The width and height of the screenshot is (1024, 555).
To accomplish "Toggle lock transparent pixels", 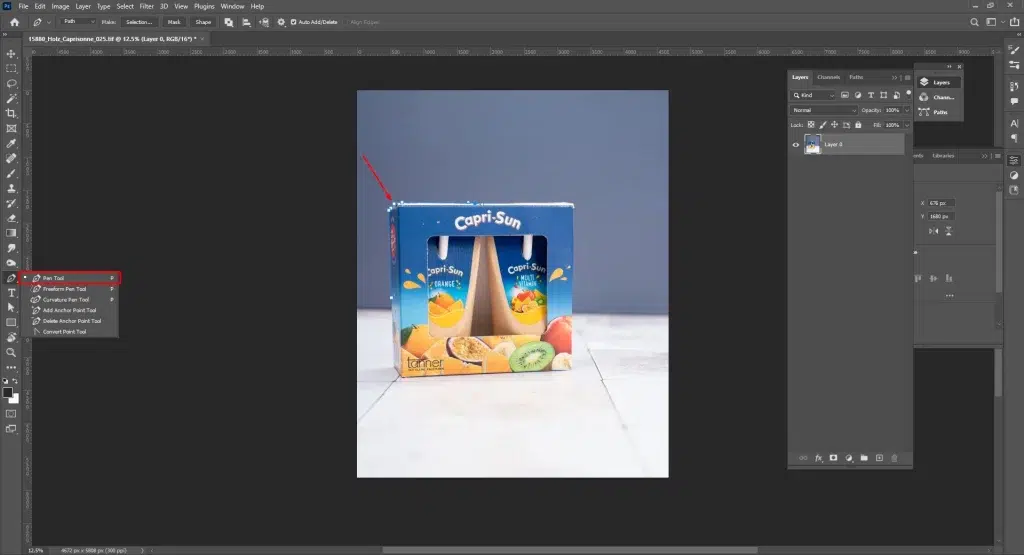I will (811, 125).
